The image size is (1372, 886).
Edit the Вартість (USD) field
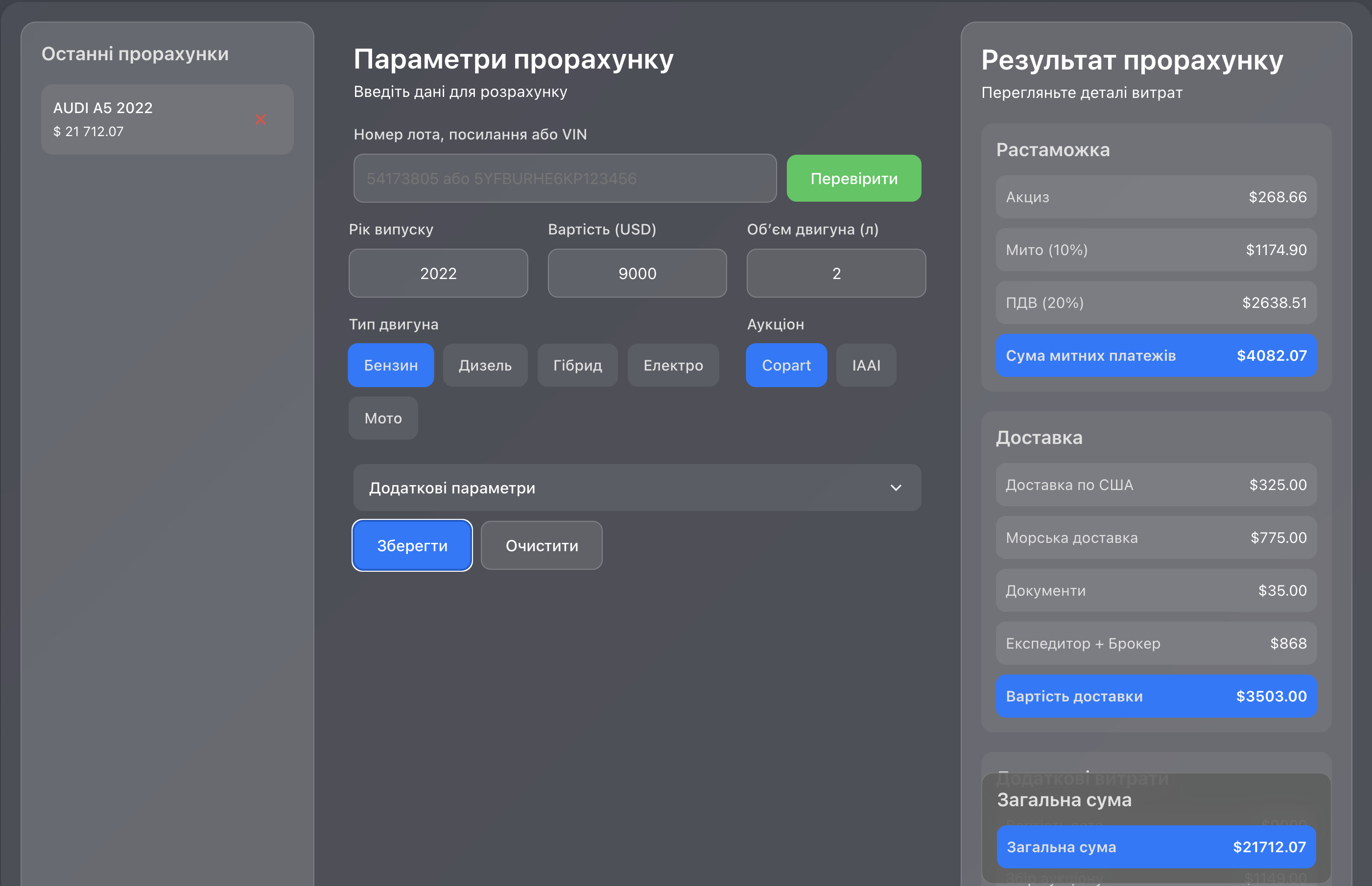637,273
